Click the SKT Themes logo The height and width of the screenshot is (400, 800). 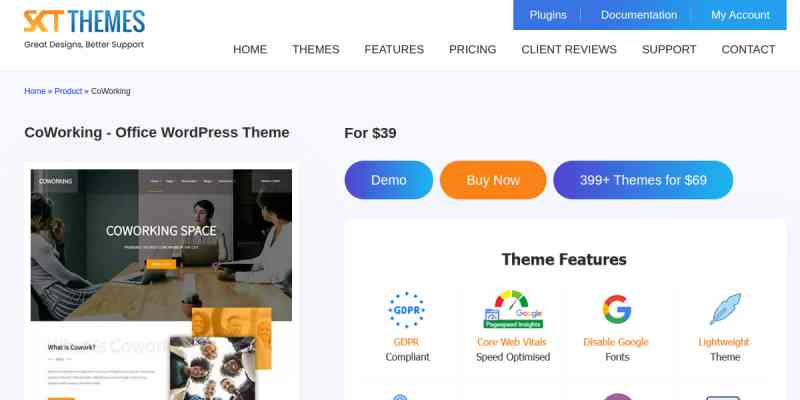tap(84, 29)
